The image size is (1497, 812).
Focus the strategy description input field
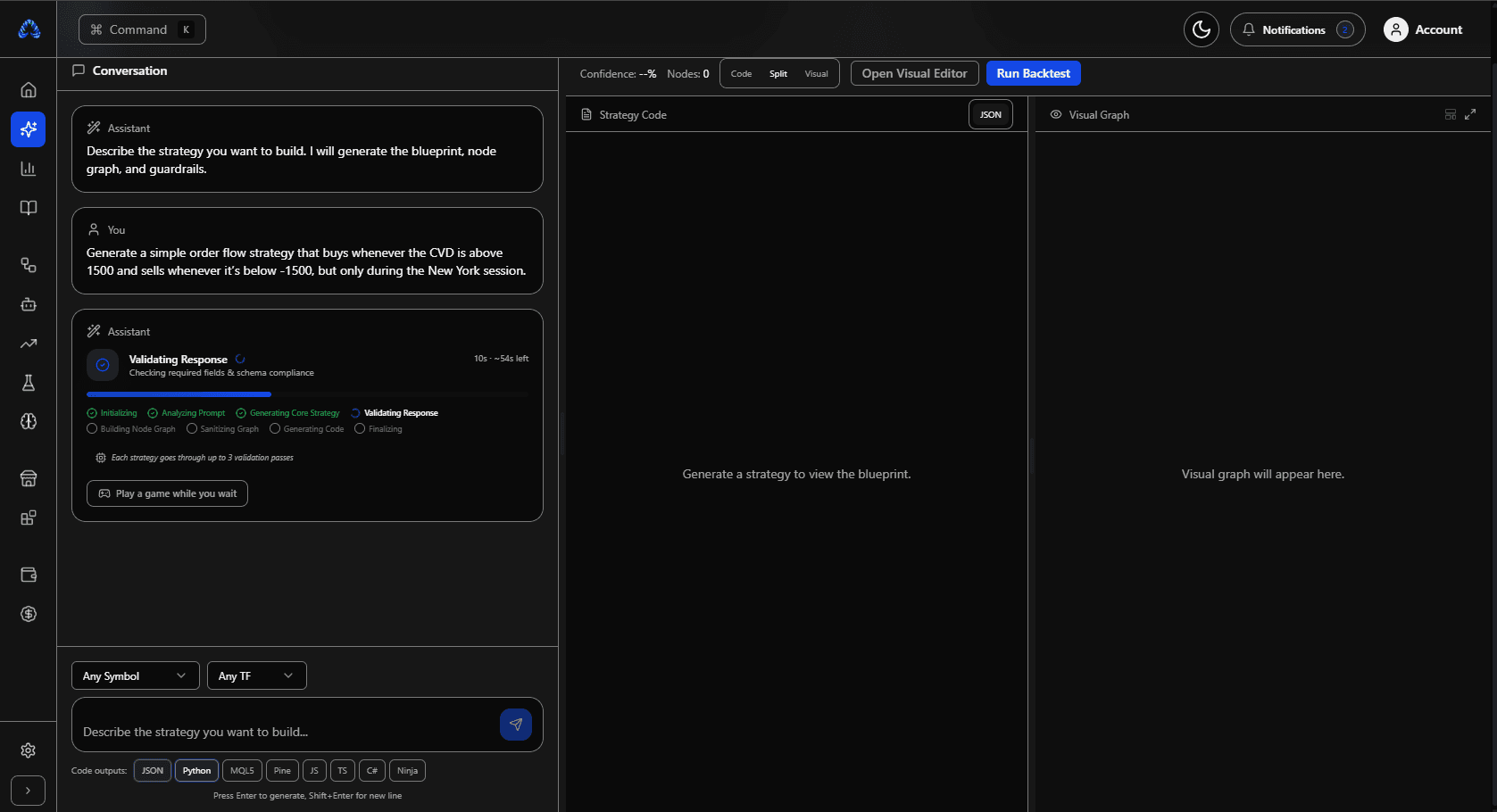pos(286,731)
